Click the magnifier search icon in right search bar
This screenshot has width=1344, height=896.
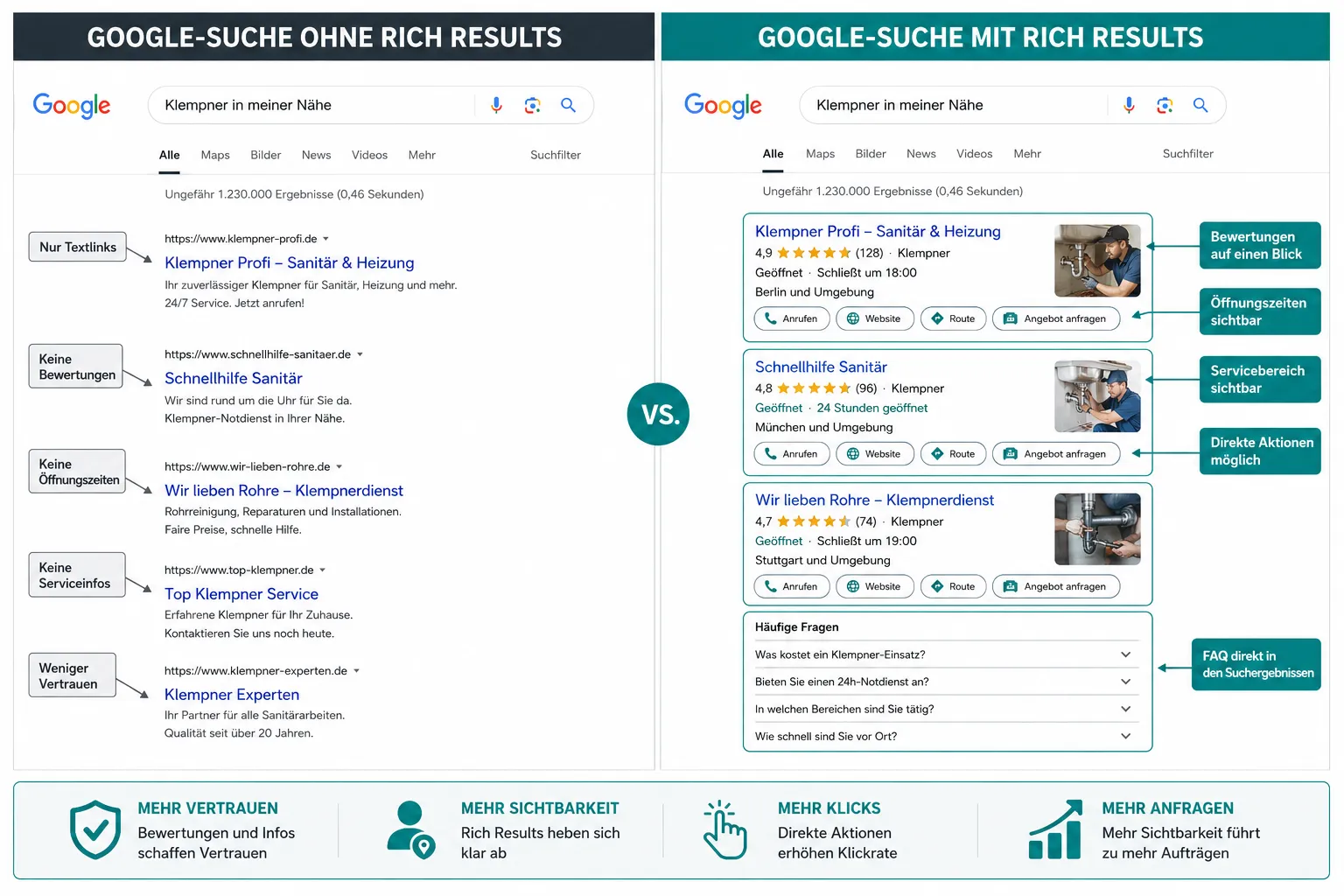(x=1200, y=105)
